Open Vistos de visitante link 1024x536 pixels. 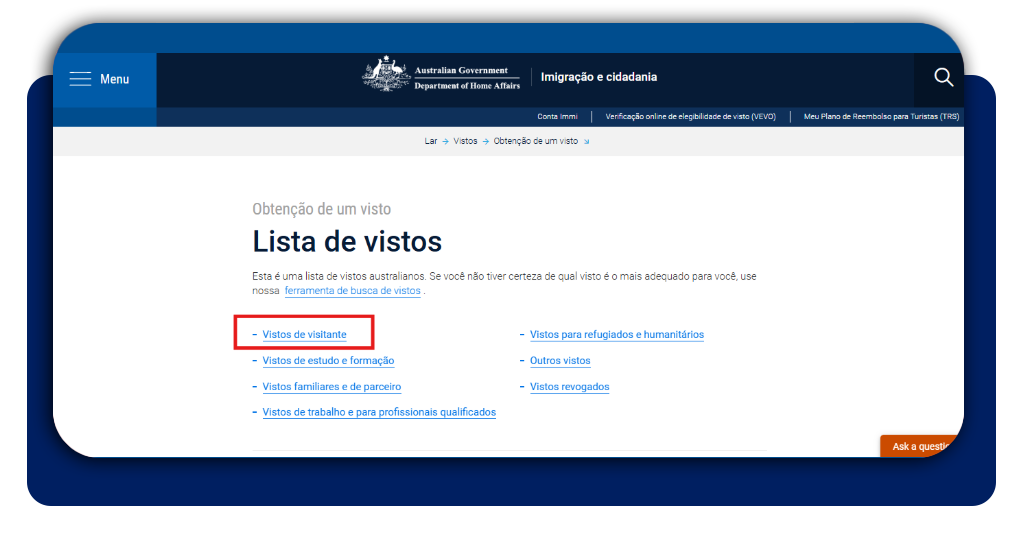click(x=304, y=334)
